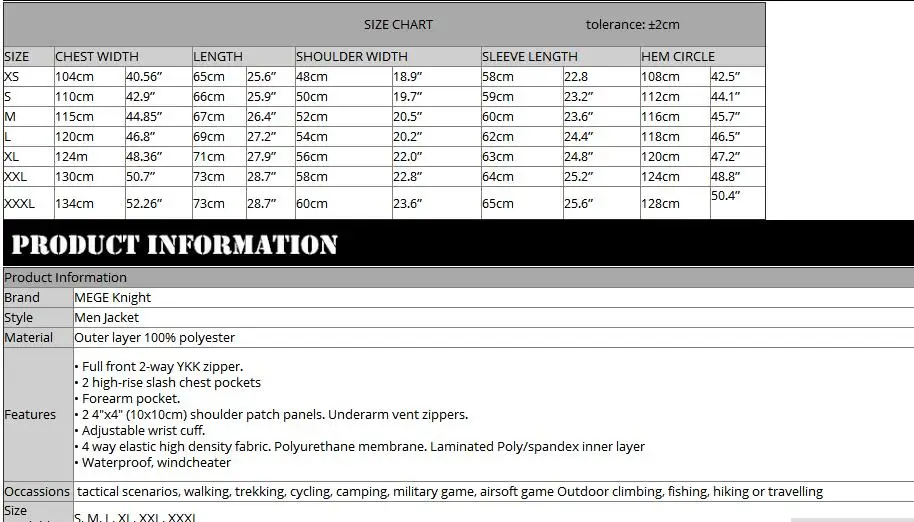Viewport: 914px width, 522px height.
Task: Click the SIZE CHART title text
Action: click(398, 24)
